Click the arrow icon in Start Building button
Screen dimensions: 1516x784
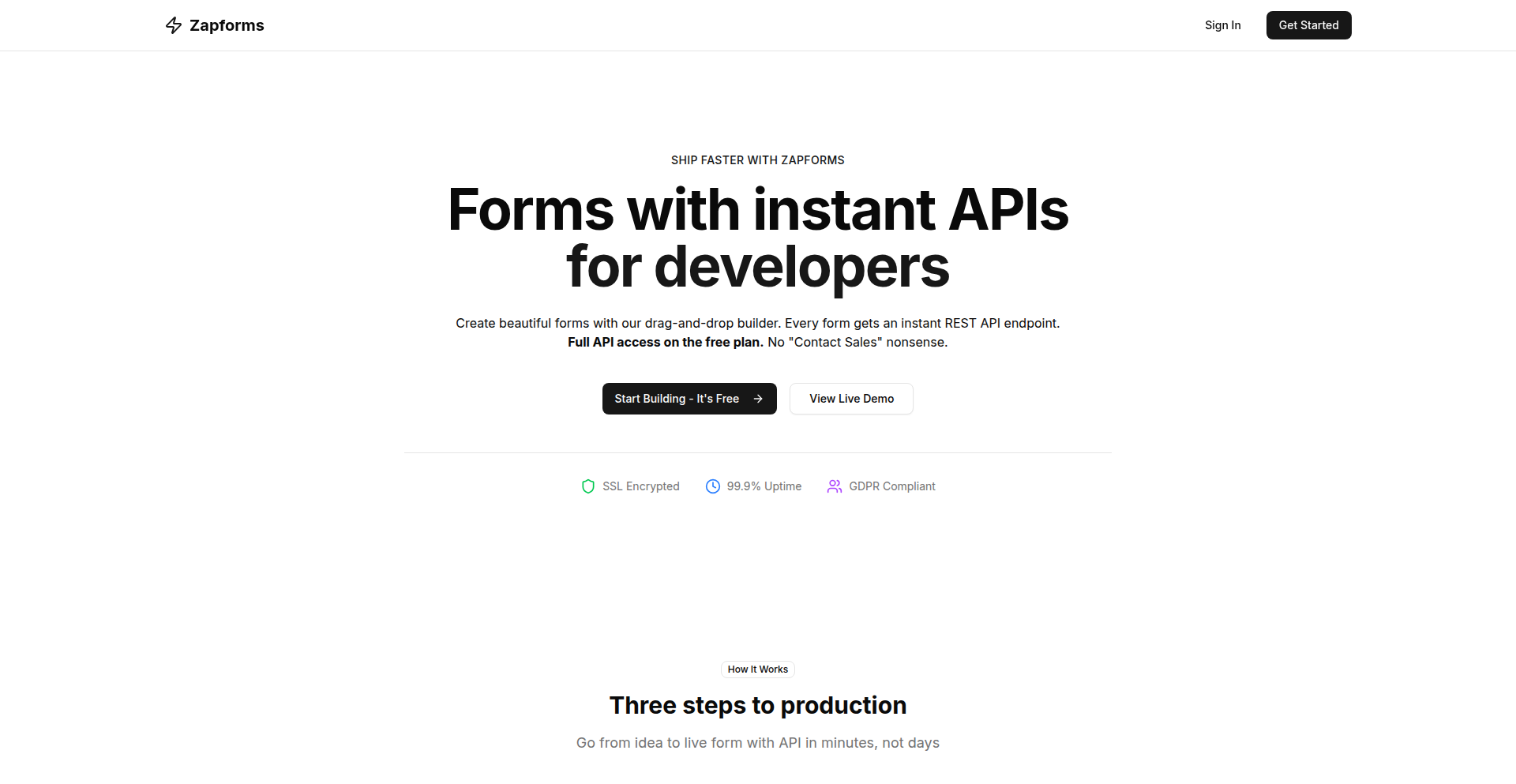[x=758, y=399]
